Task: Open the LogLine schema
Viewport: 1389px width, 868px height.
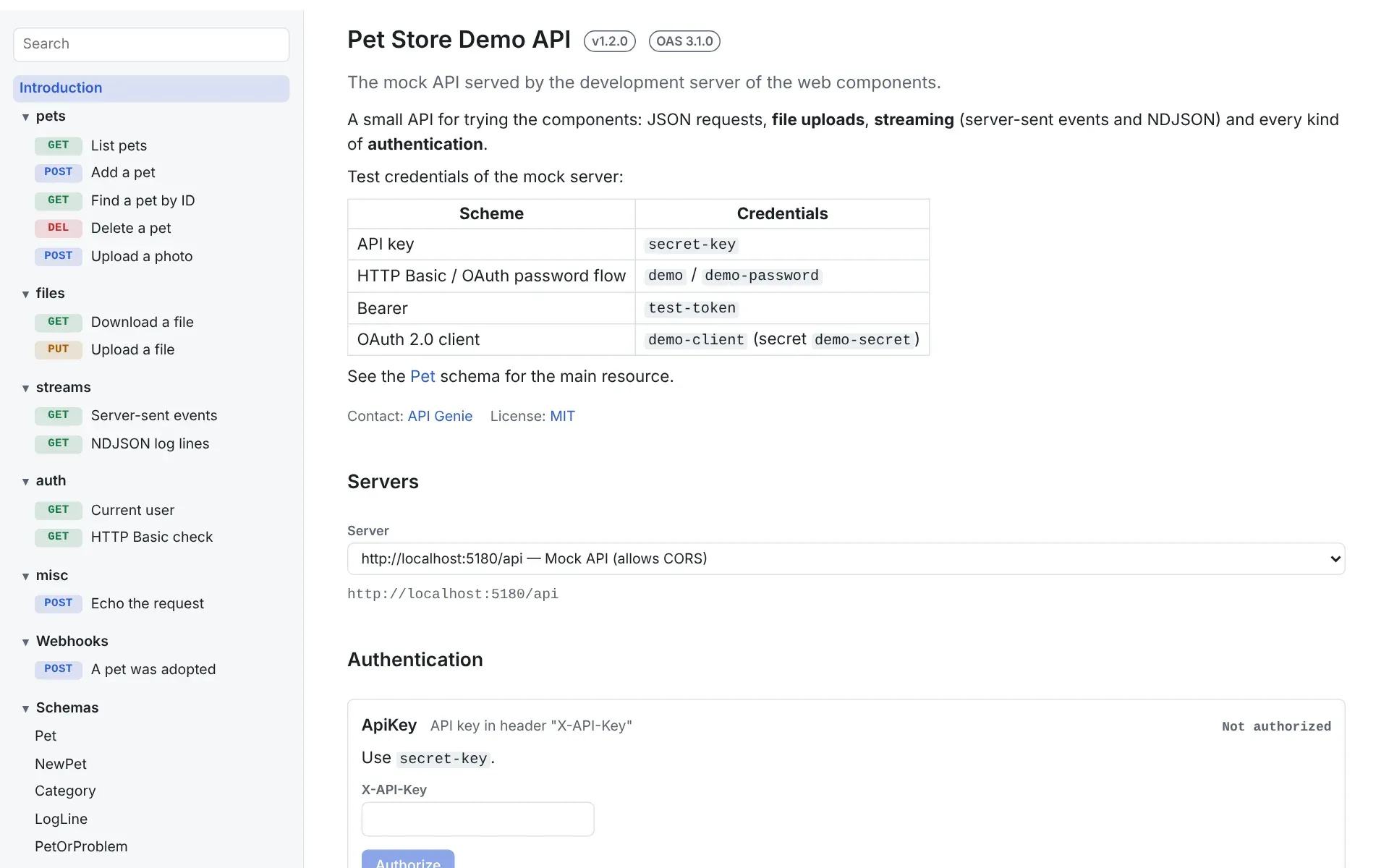Action: click(61, 819)
